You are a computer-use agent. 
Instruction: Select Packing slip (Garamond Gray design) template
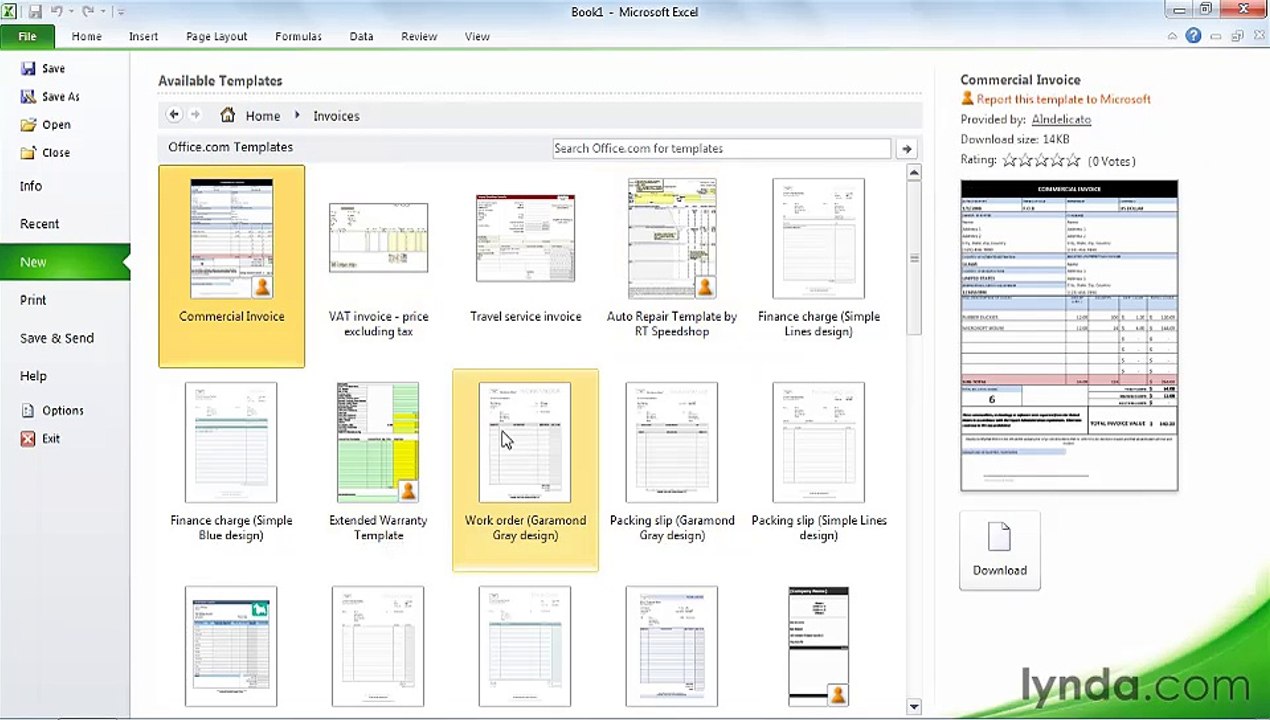[672, 470]
